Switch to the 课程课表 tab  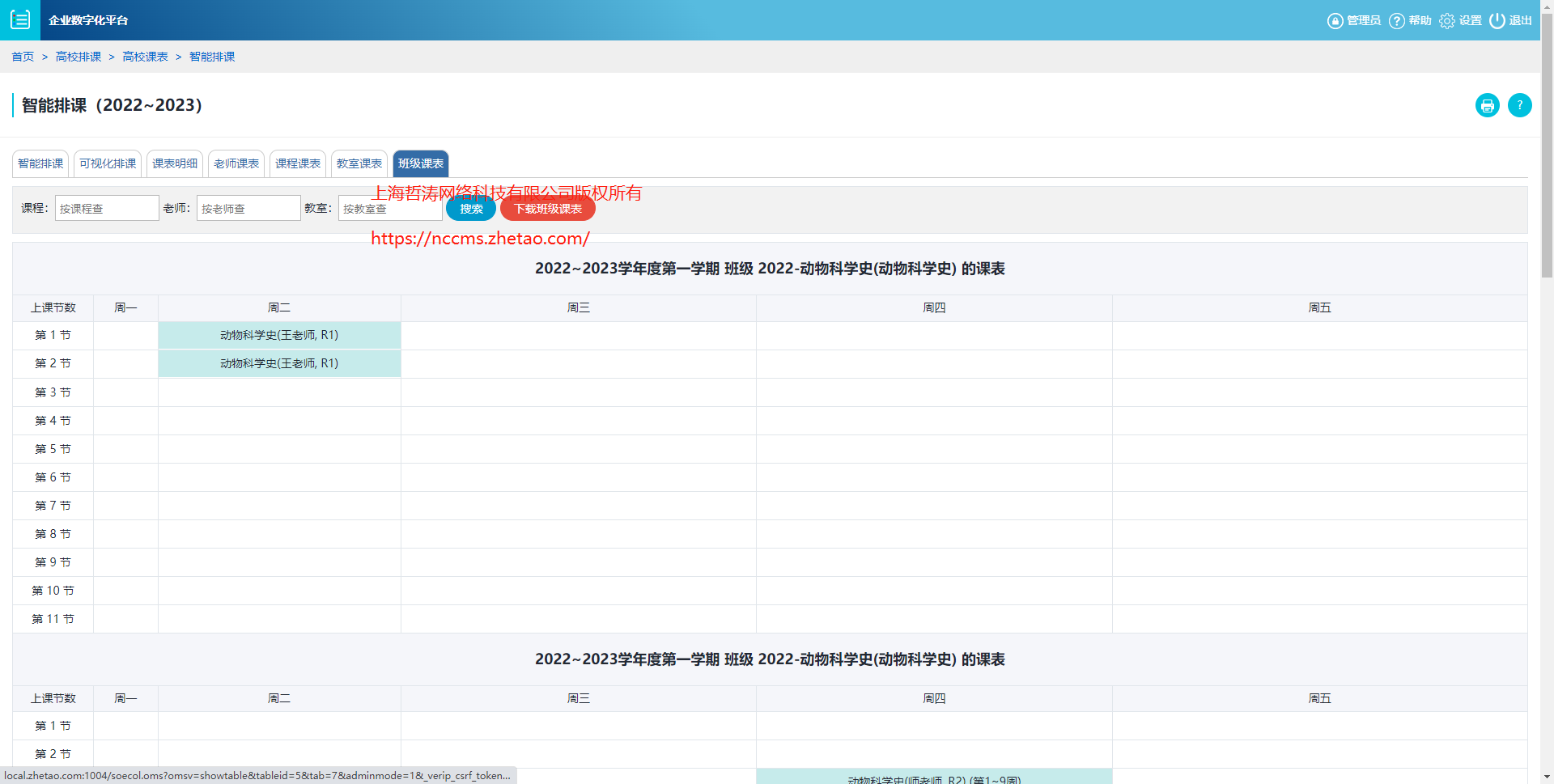[298, 163]
